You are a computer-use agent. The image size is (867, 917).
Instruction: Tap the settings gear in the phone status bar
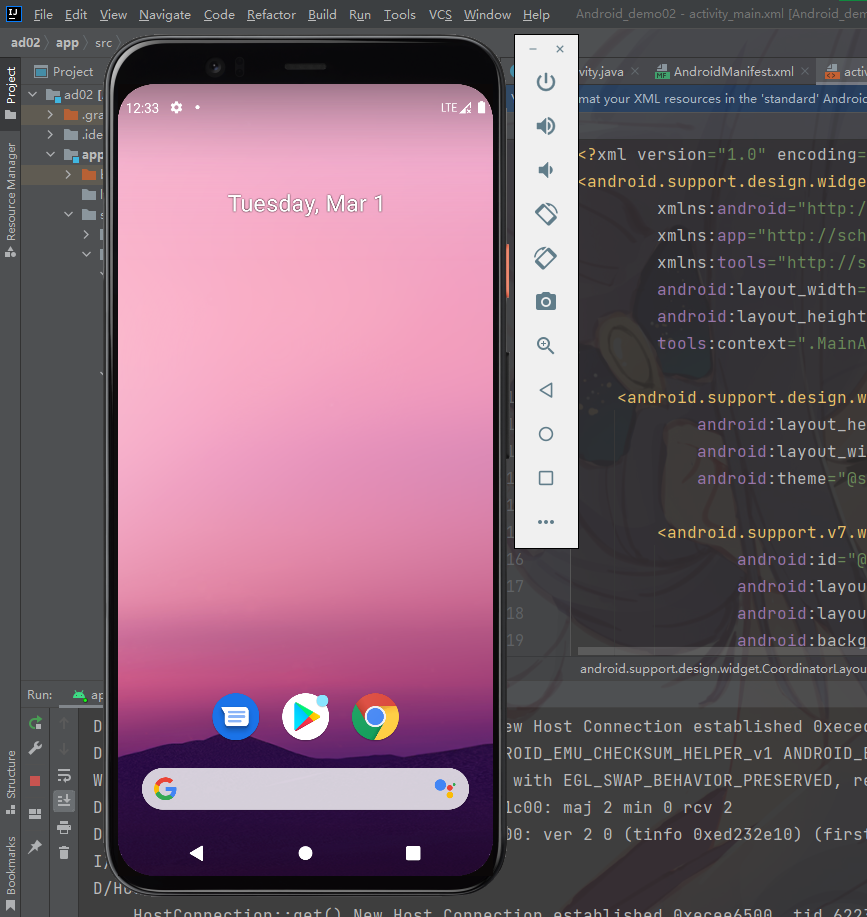pyautogui.click(x=176, y=108)
